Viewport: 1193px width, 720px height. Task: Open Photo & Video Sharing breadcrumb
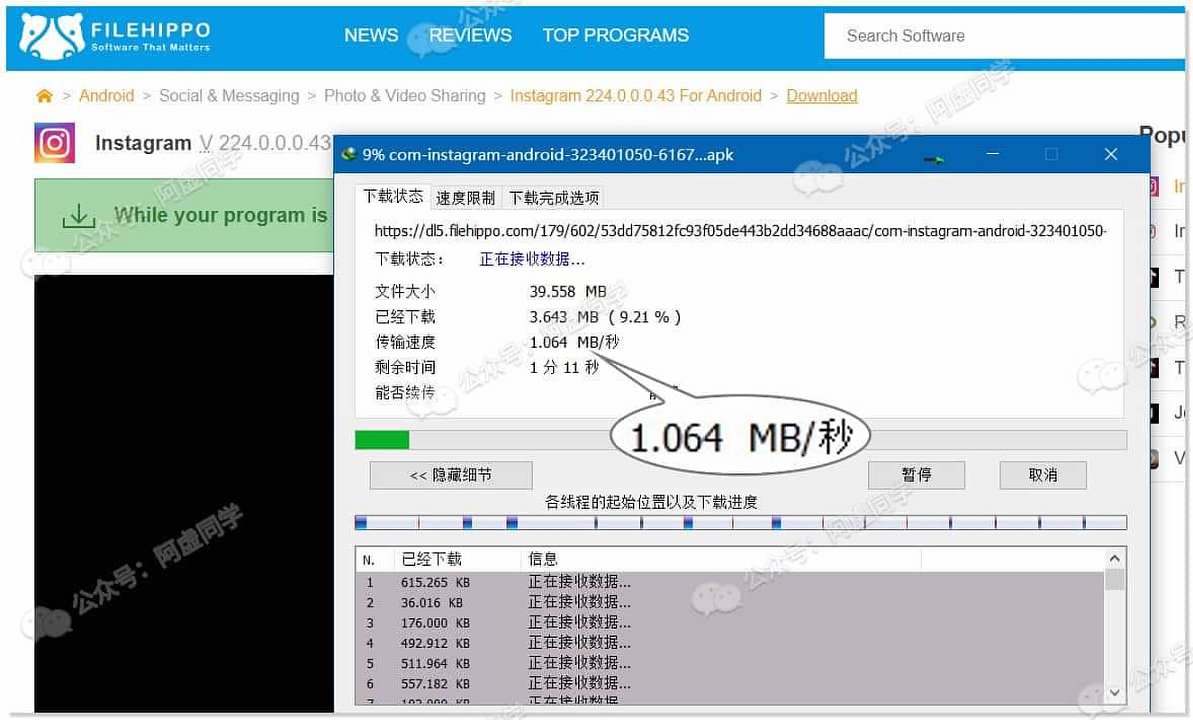click(x=405, y=96)
